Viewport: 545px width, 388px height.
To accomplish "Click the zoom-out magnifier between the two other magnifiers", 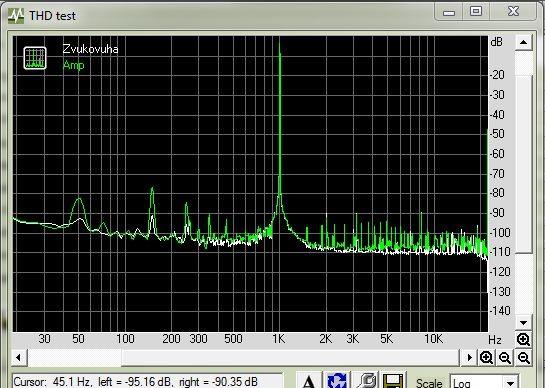I will click(x=505, y=357).
